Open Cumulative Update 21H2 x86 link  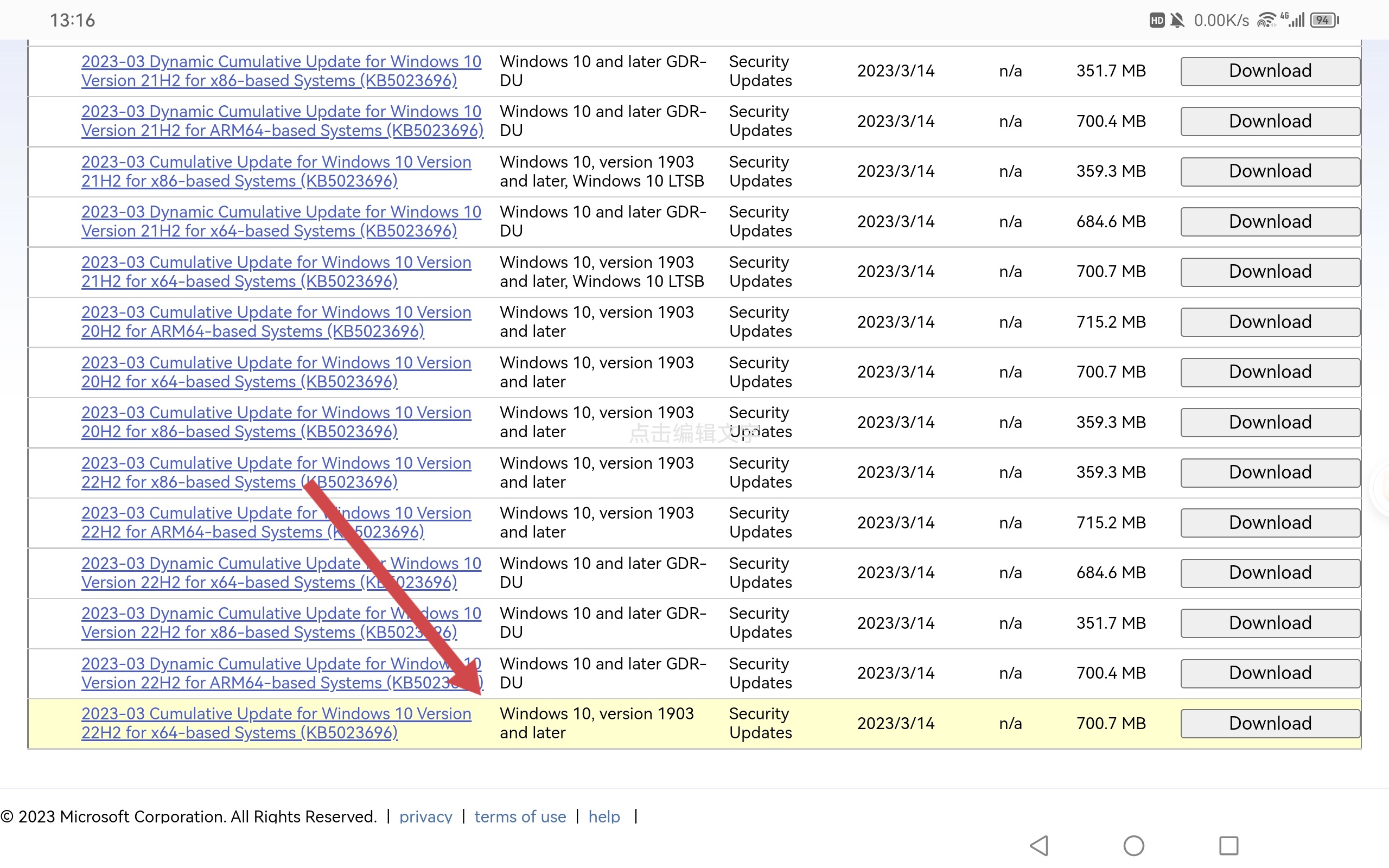point(276,171)
